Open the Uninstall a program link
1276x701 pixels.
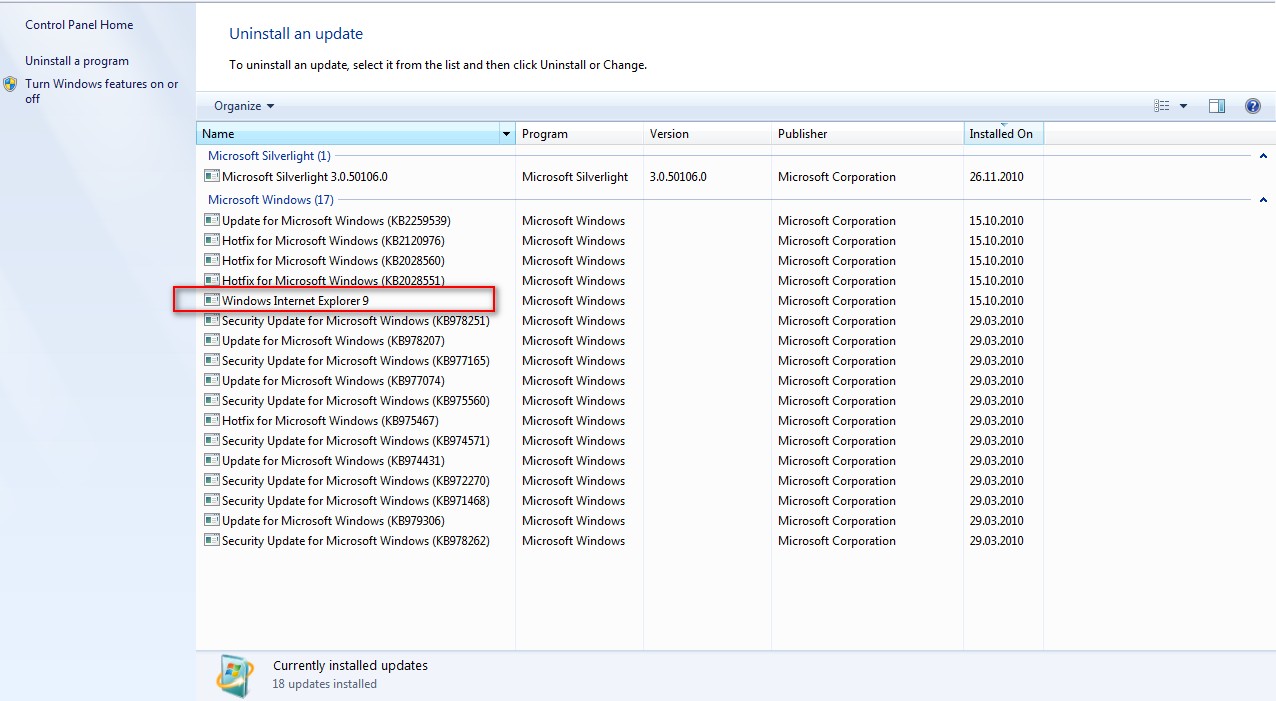pyautogui.click(x=77, y=61)
